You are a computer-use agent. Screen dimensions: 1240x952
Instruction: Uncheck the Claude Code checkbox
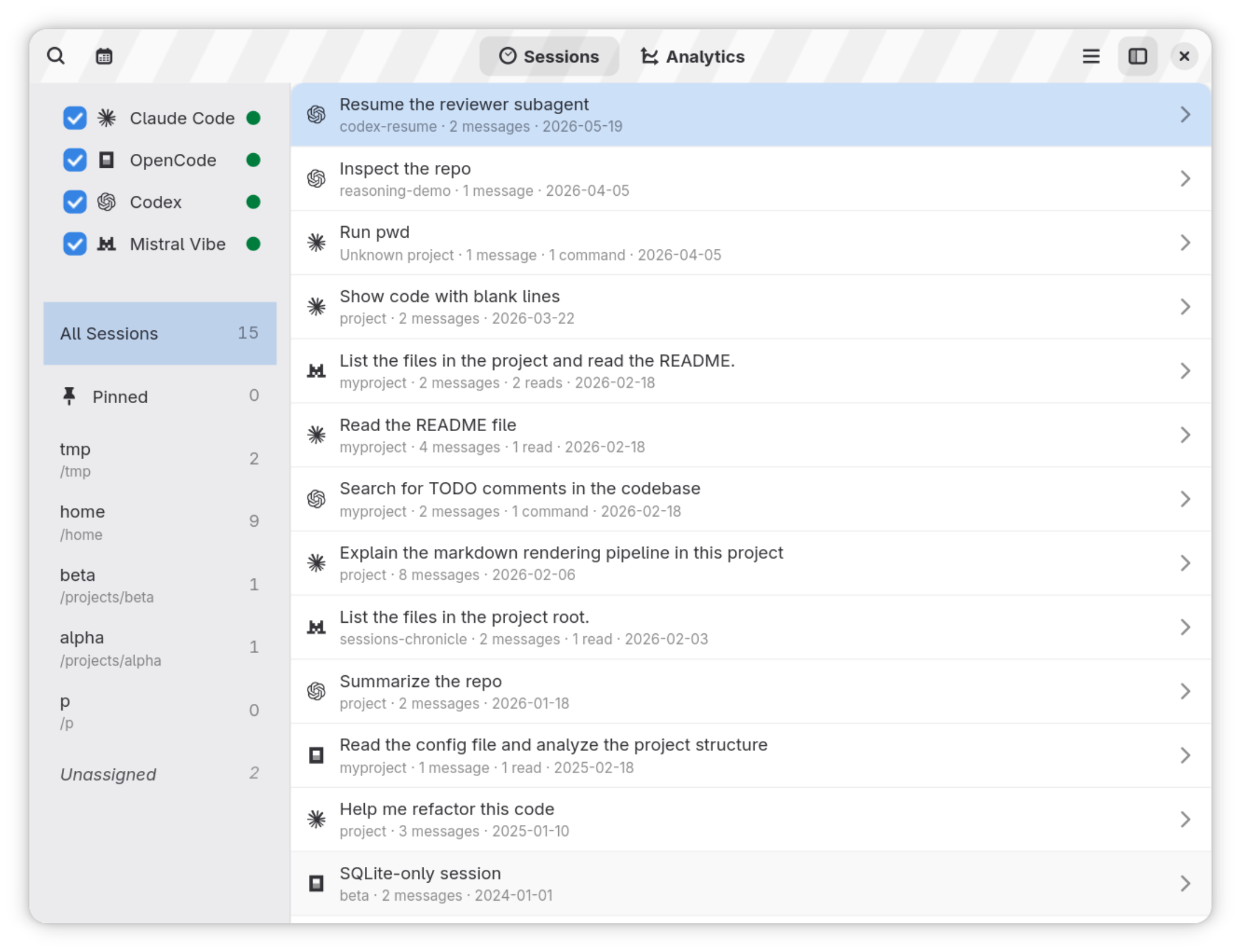(75, 118)
